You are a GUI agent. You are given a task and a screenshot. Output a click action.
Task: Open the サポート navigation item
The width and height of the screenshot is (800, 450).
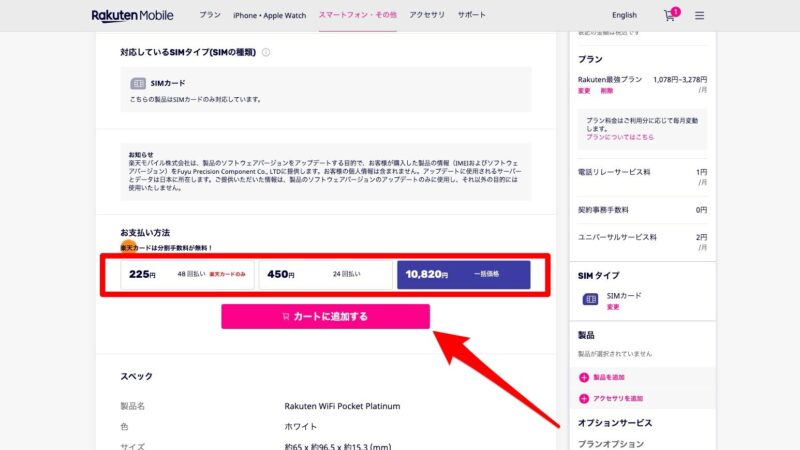tap(472, 15)
